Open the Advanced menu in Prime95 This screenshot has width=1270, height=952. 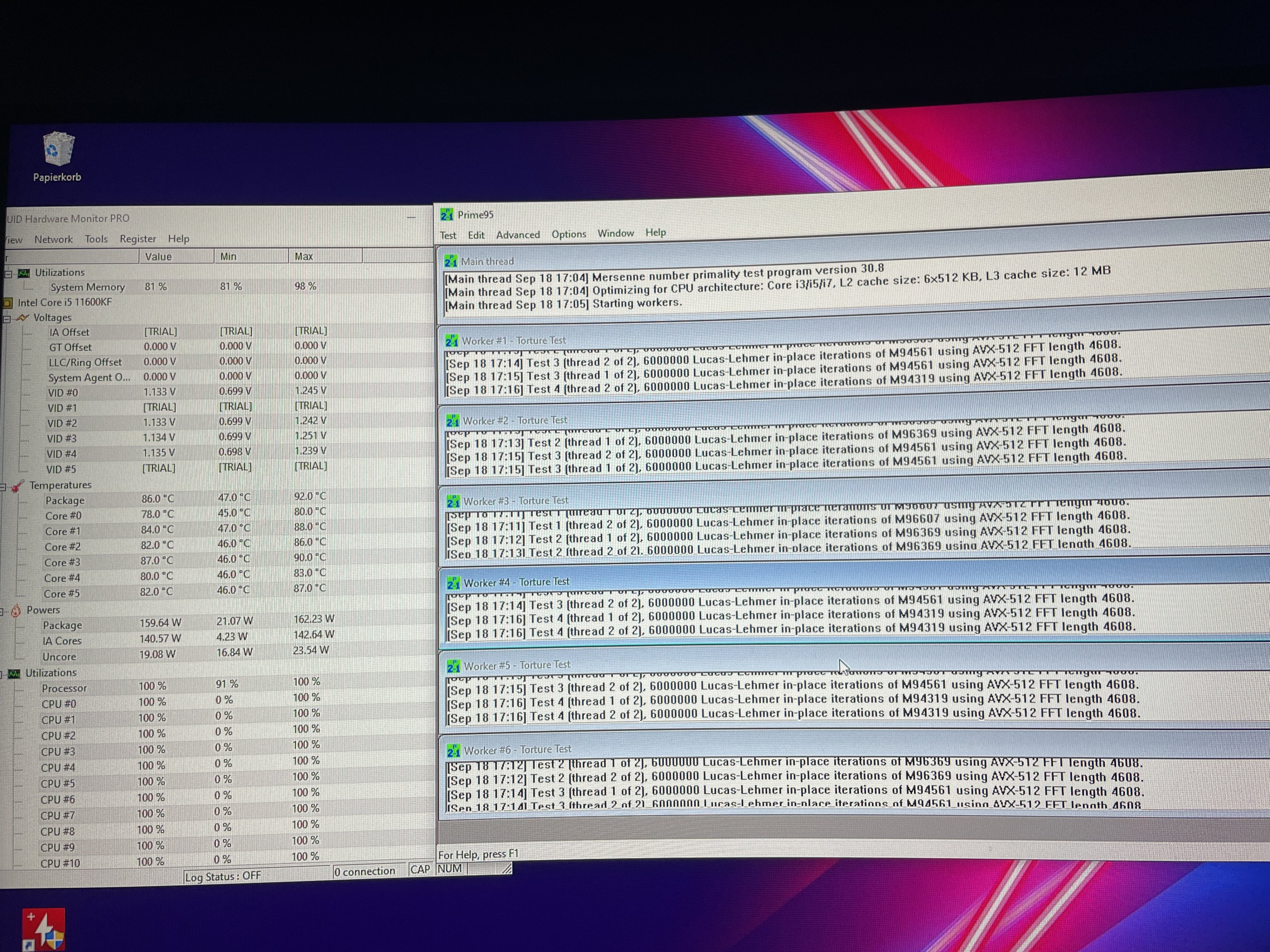pyautogui.click(x=518, y=235)
